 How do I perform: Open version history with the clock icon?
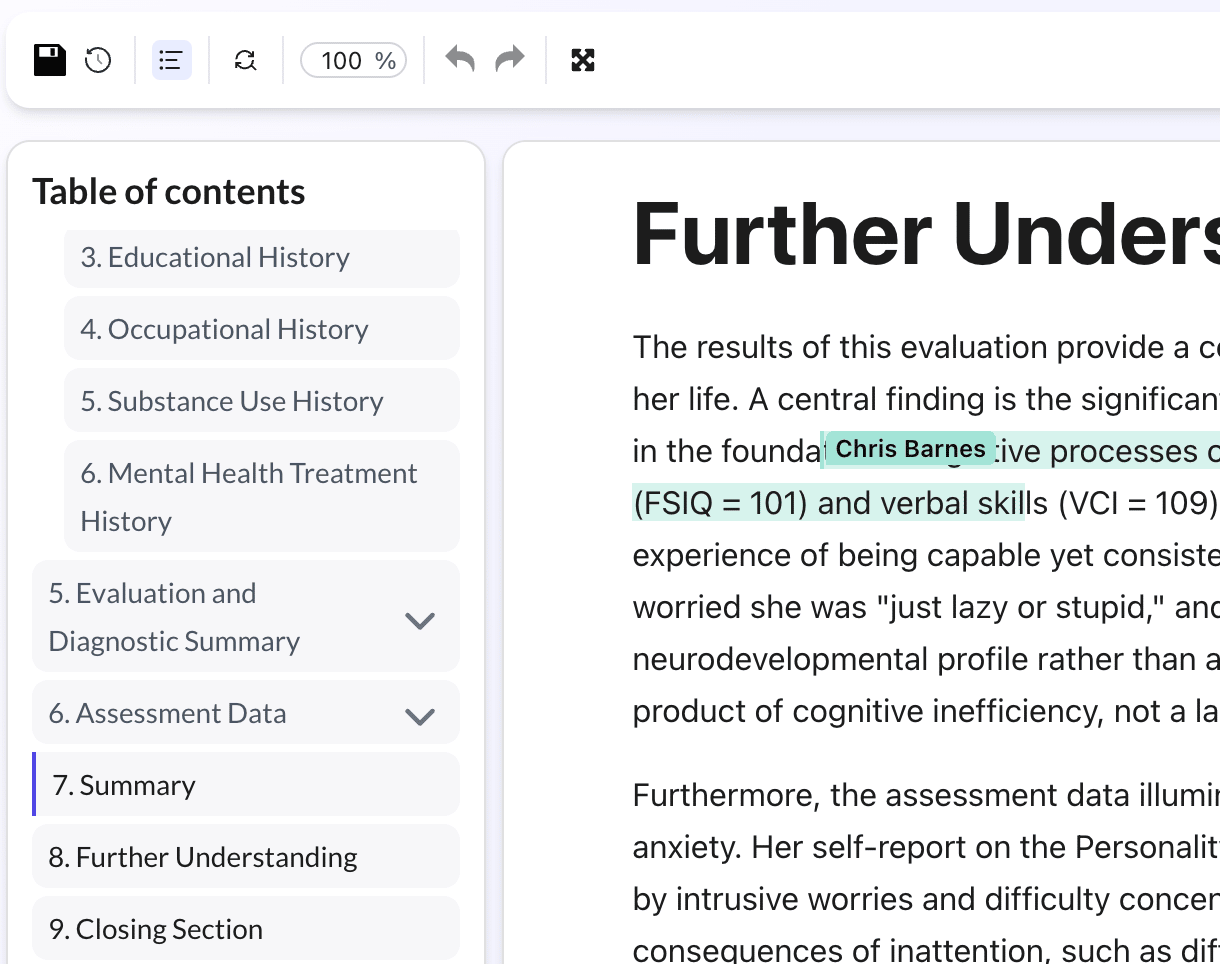tap(97, 60)
